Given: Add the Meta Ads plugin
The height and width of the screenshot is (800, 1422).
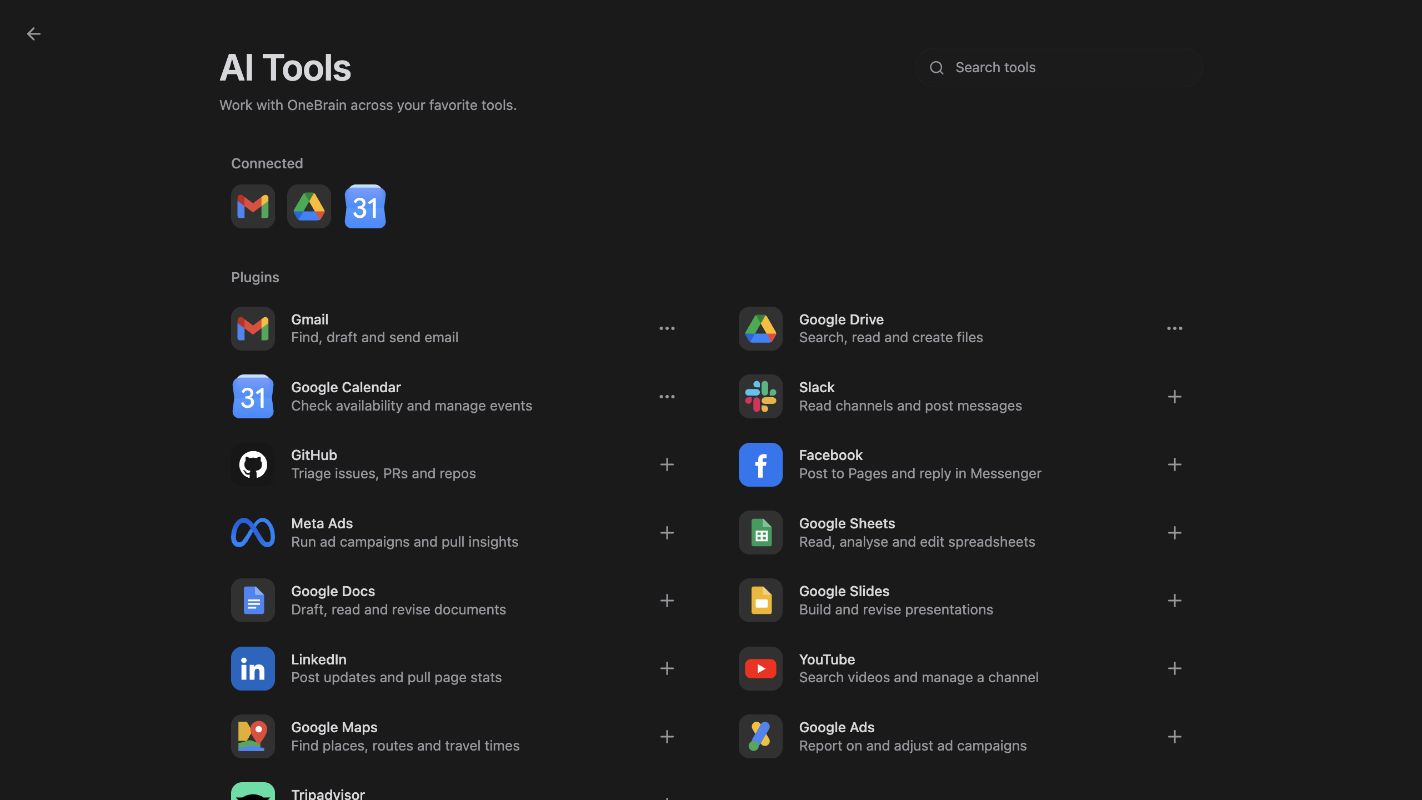Looking at the screenshot, I should pos(667,532).
